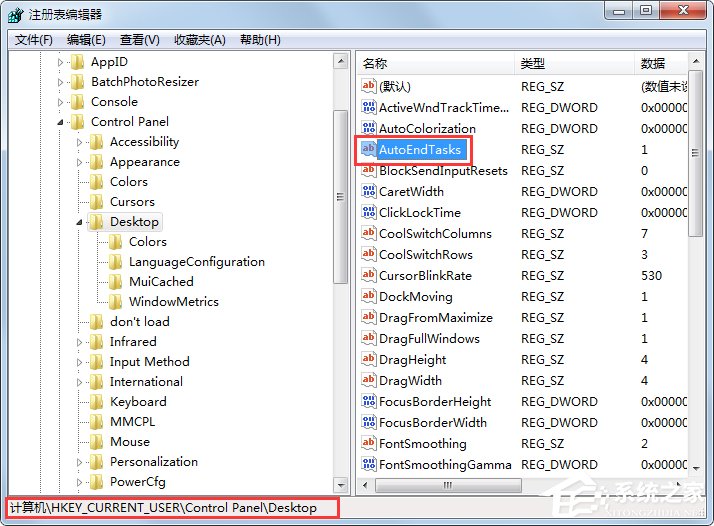714x526 pixels.
Task: Click the Console folder icon
Action: (77, 102)
